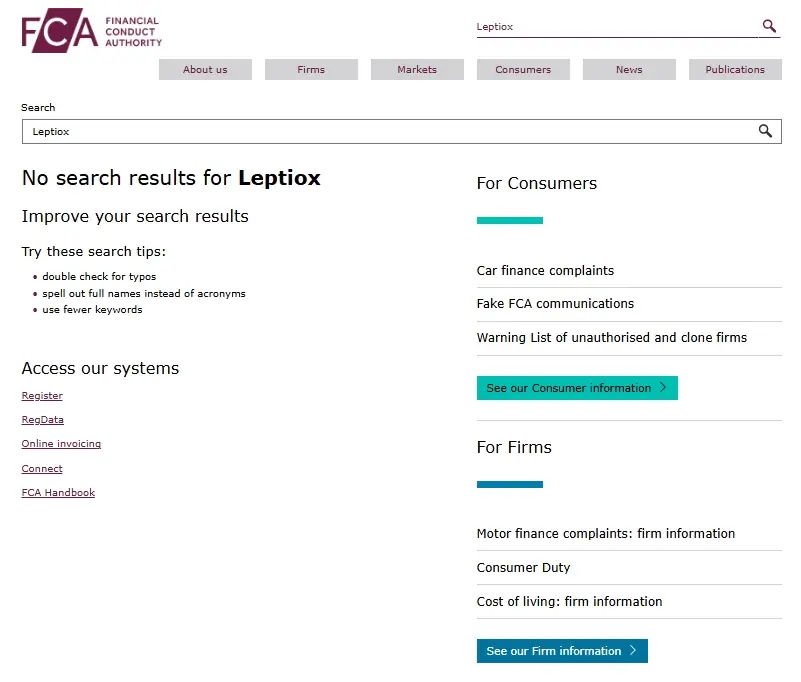Open the Firms menu

point(311,70)
